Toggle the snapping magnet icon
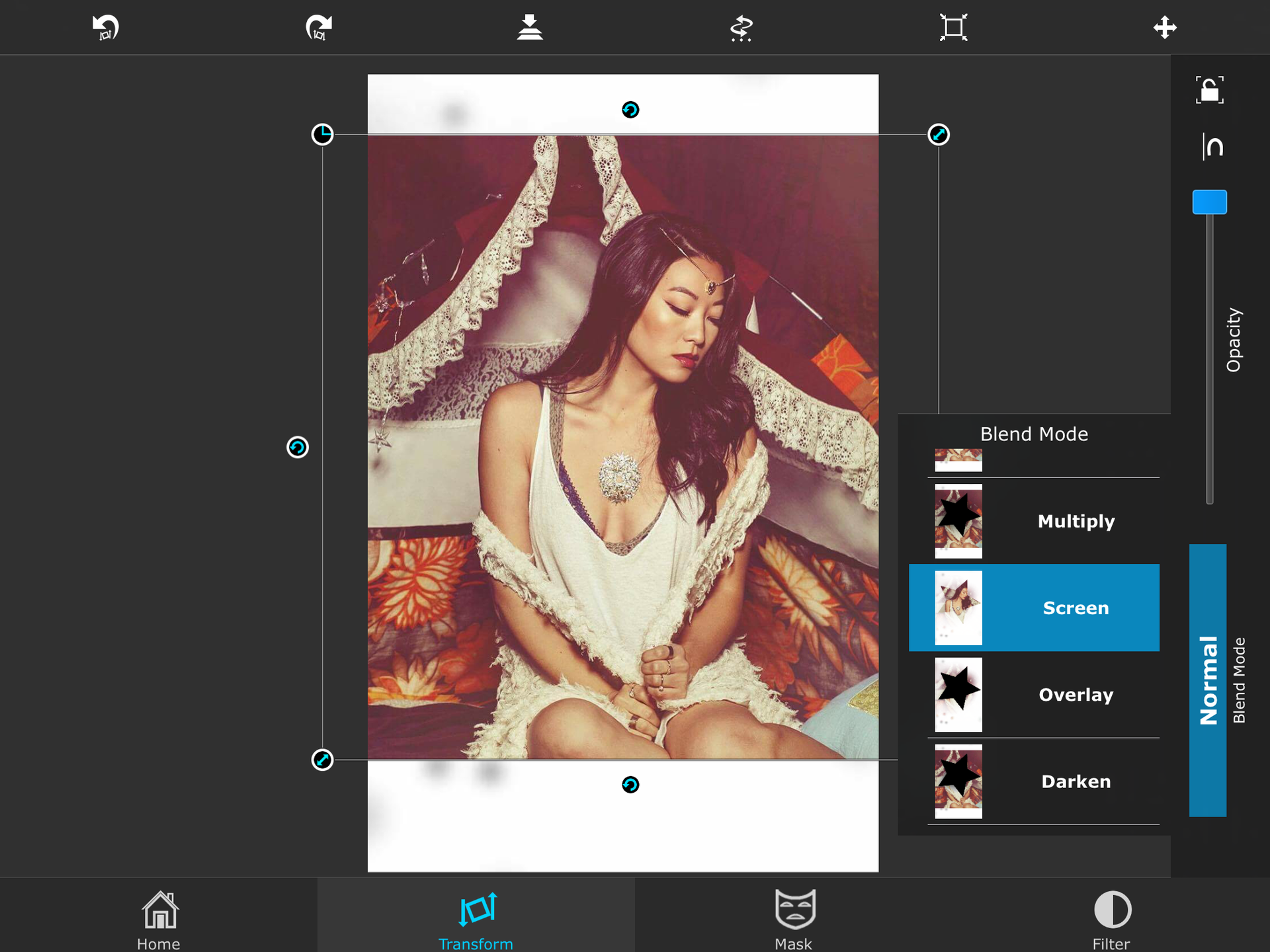Viewport: 1270px width, 952px height. pyautogui.click(x=1213, y=146)
